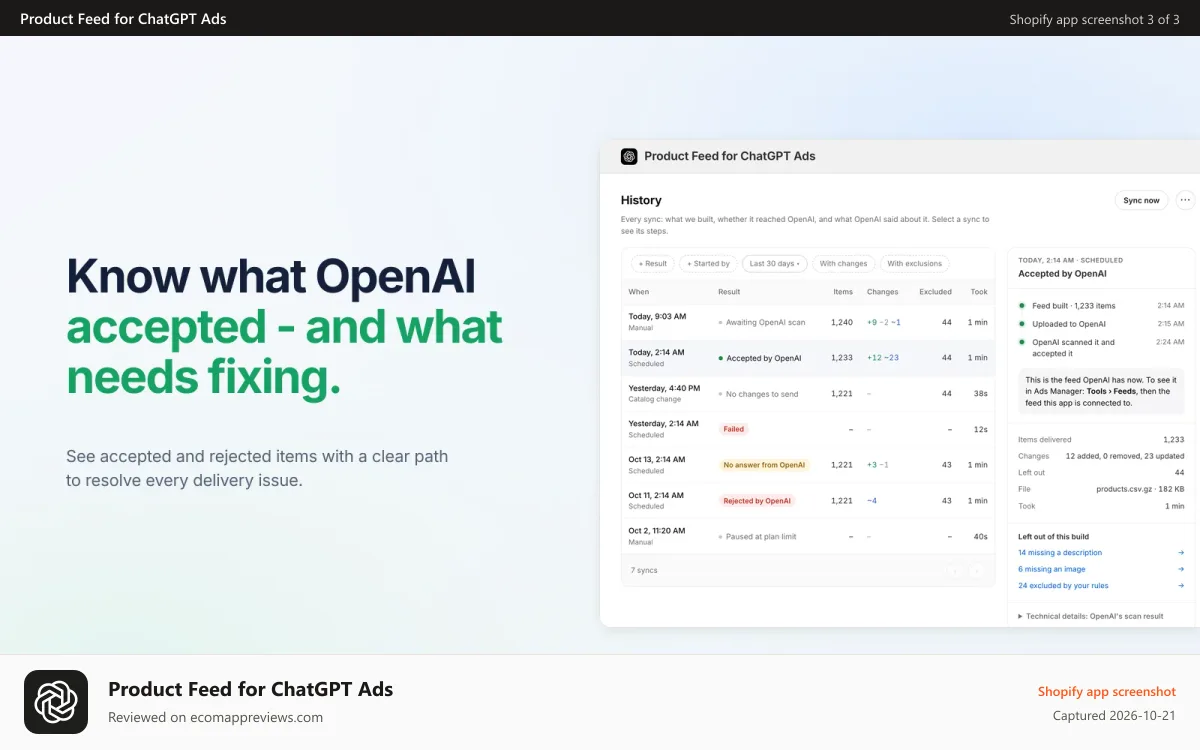The width and height of the screenshot is (1200, 750).
Task: Click Feed built · 1,233 items step
Action: pyautogui.click(x=1074, y=306)
